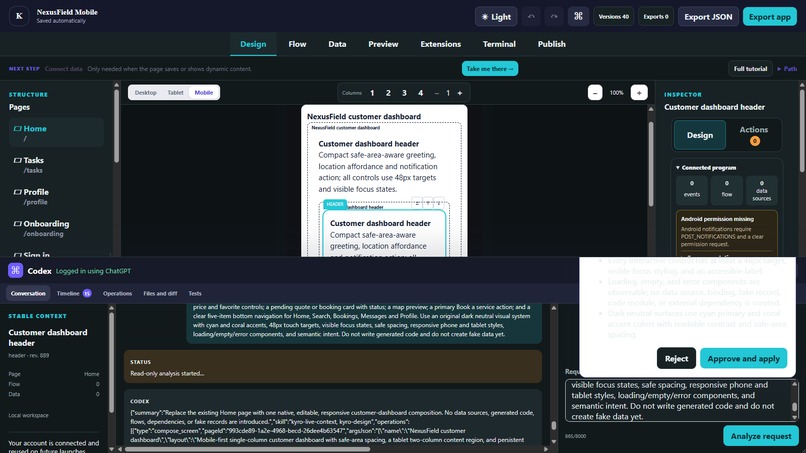Zoom in the canvas
Screen dimensions: 806x453
(639, 93)
